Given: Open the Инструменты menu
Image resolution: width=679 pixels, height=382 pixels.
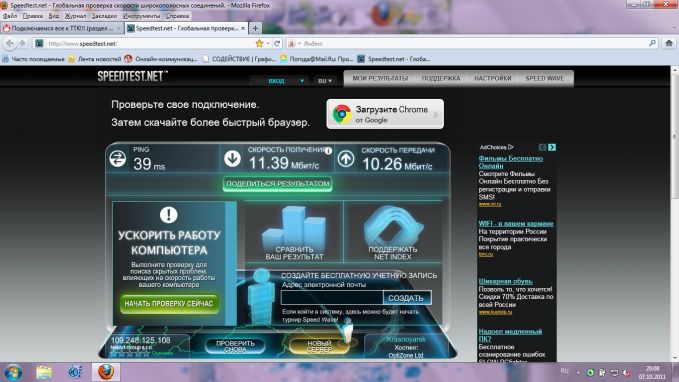Looking at the screenshot, I should [142, 16].
